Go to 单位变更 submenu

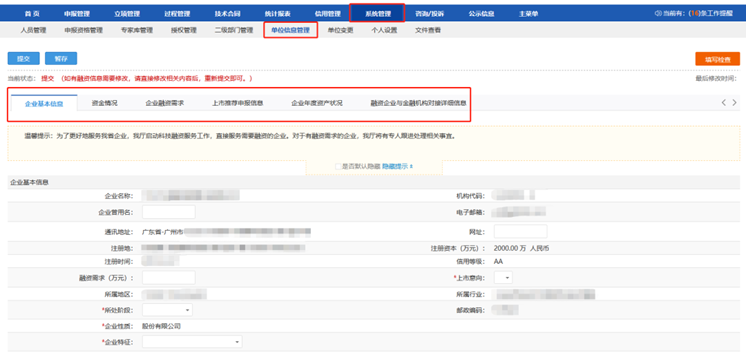pos(341,30)
